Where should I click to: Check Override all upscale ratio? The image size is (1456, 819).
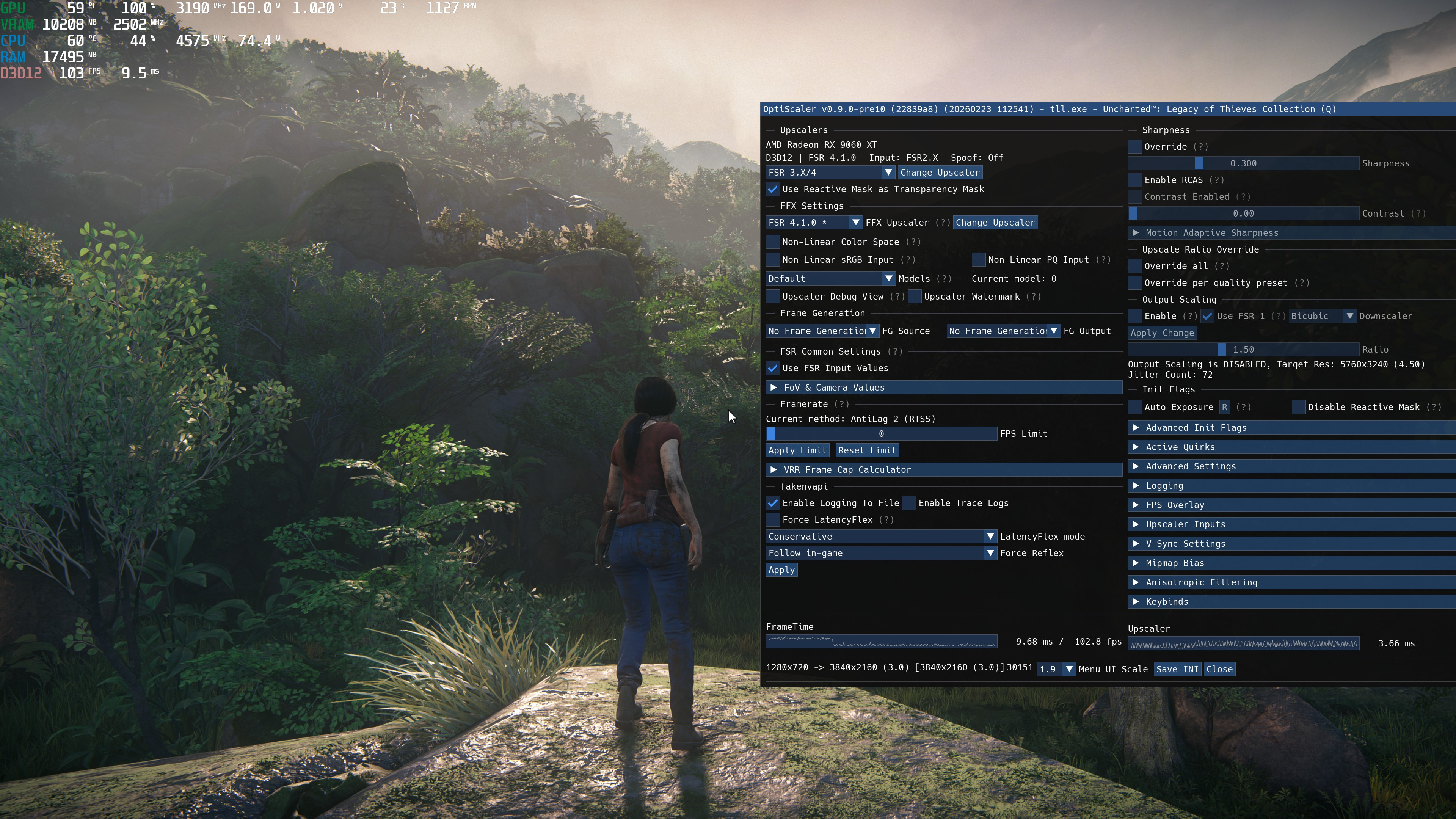click(x=1135, y=266)
